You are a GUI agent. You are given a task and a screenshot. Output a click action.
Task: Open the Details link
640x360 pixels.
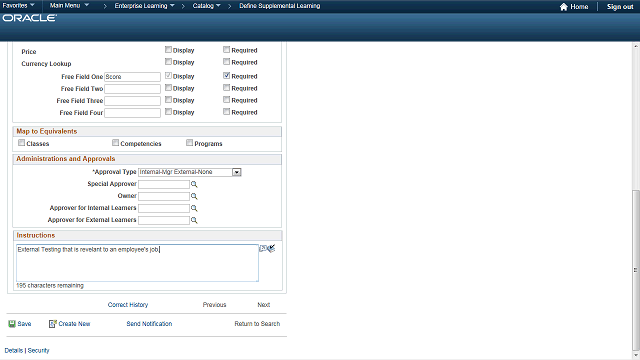click(13, 351)
